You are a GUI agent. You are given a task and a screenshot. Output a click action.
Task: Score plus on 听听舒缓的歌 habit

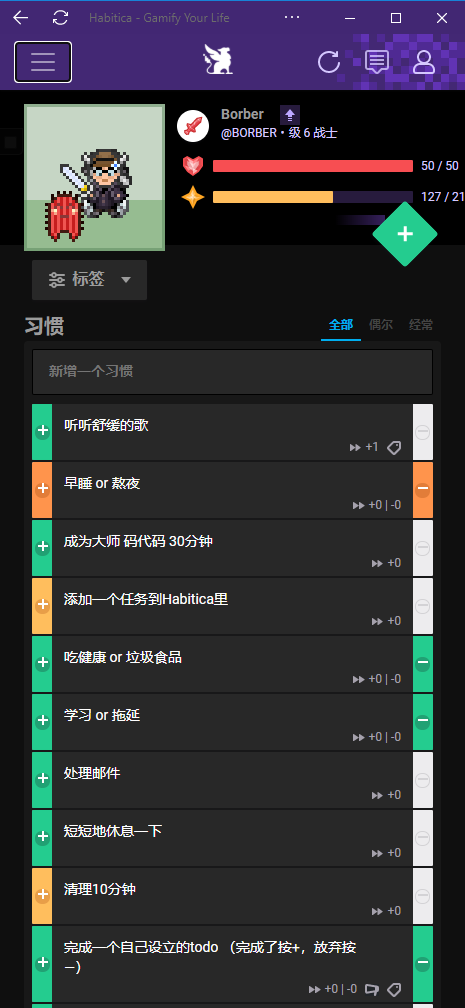pyautogui.click(x=42, y=432)
